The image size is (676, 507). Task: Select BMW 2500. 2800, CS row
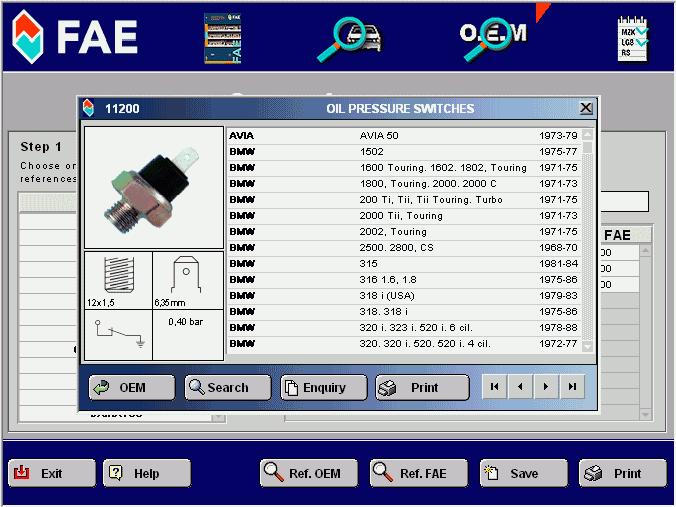tap(404, 247)
